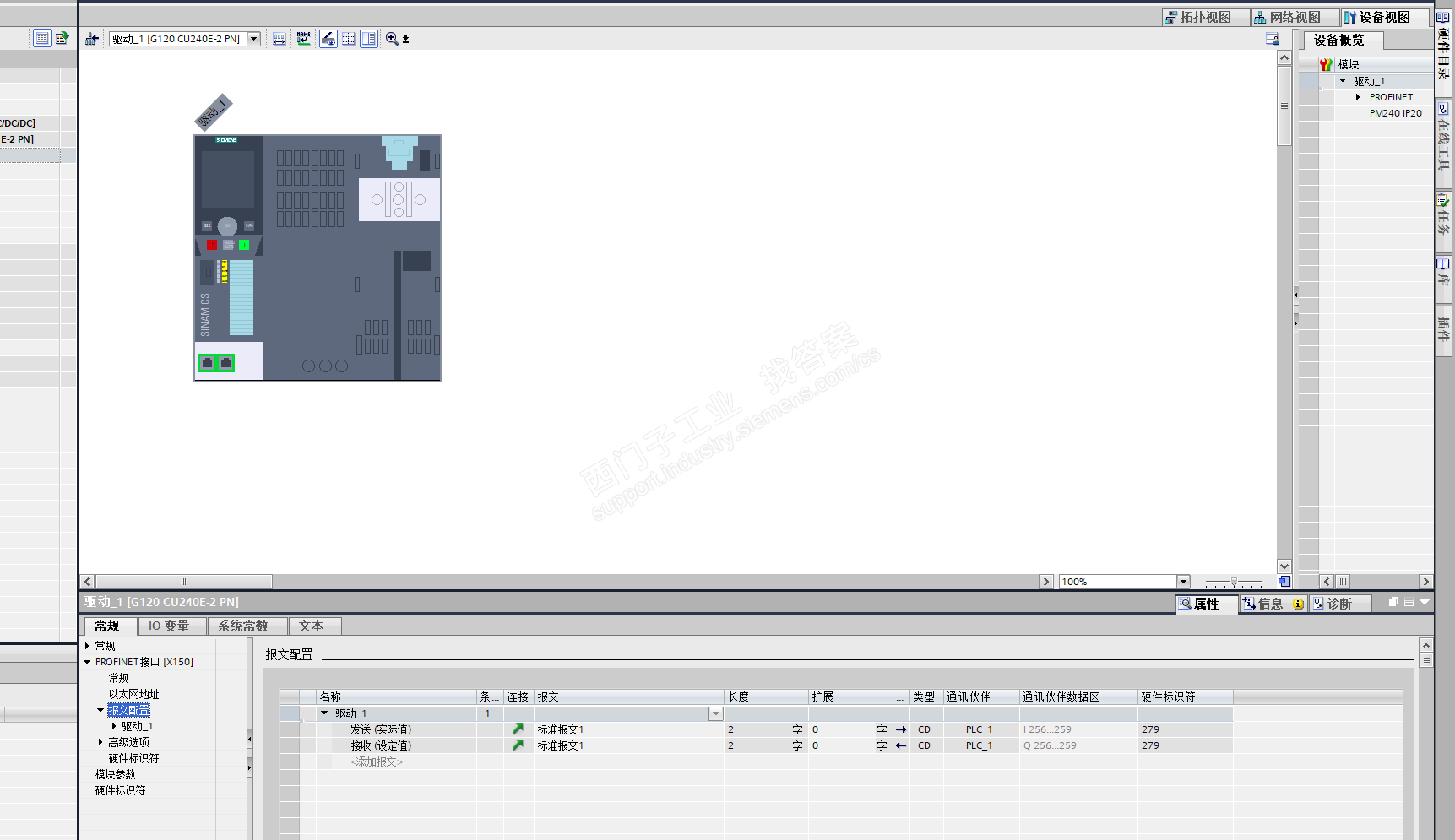Click <添加报文> to add a telegram
This screenshot has width=1455, height=840.
[x=377, y=761]
